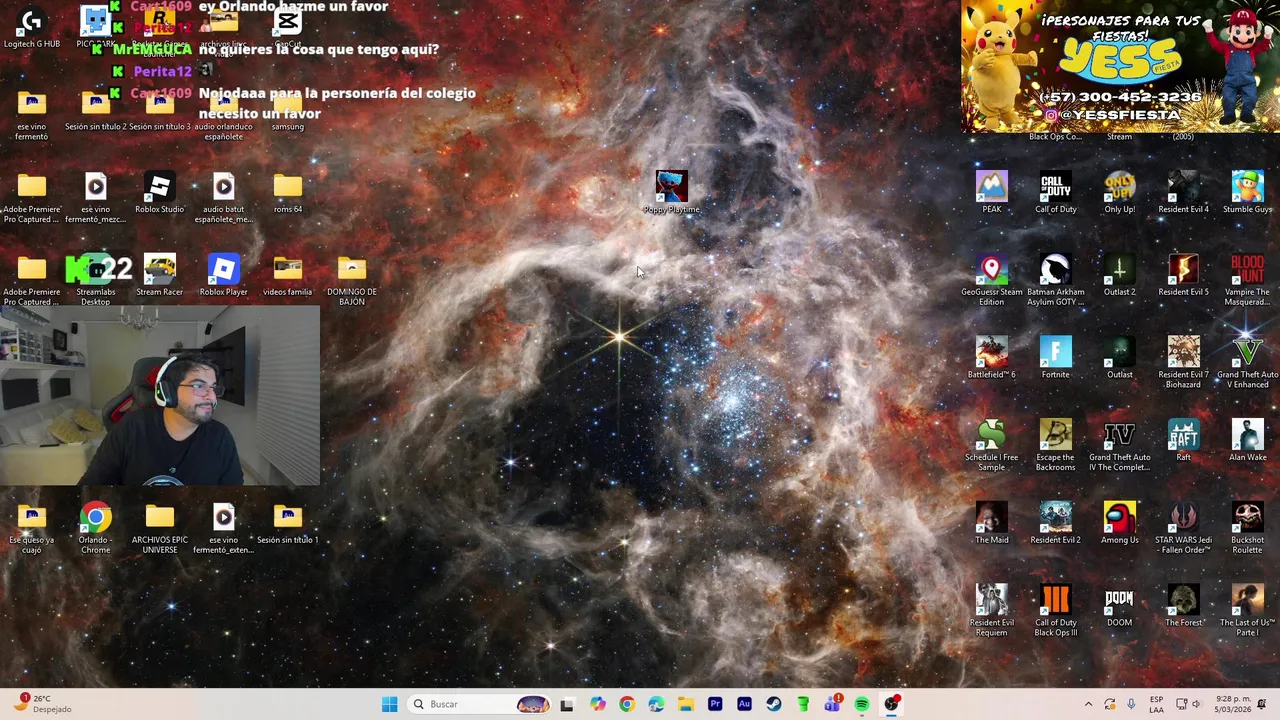Viewport: 1280px width, 720px height.
Task: Open Grand Theft Auto IV Complete
Action: coord(1119,446)
